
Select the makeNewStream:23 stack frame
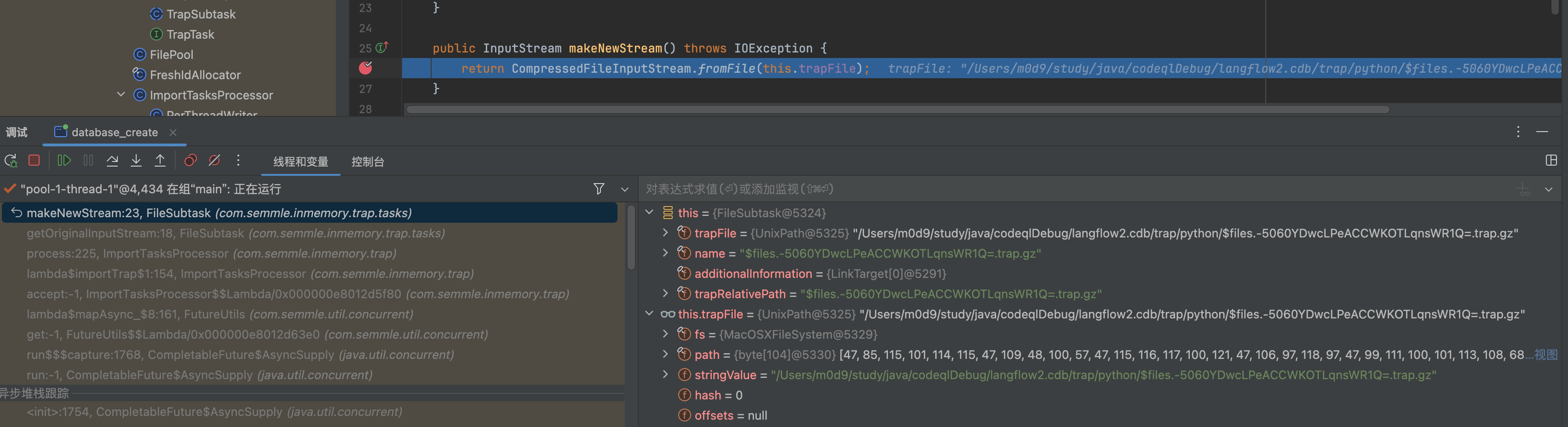(310, 213)
